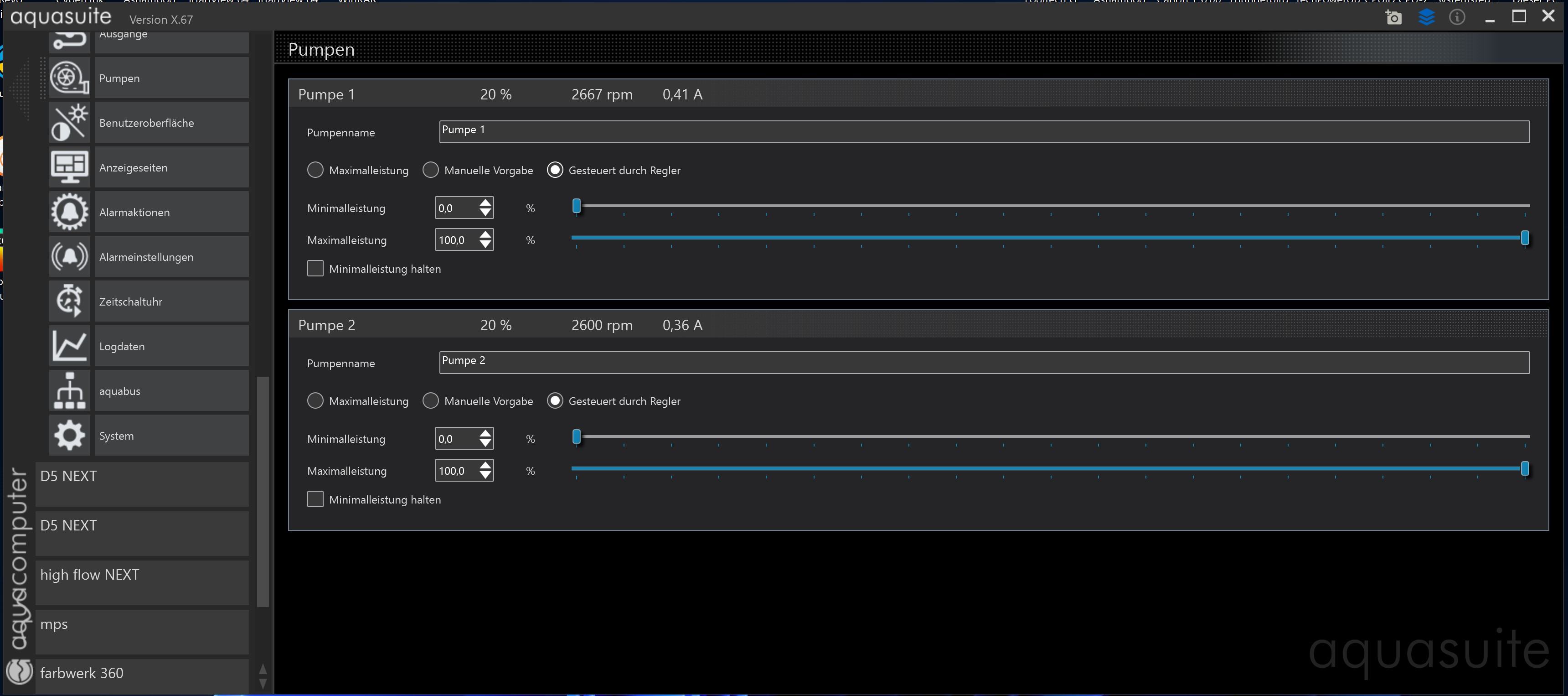1568x696 pixels.
Task: Select the farbwerk 360 device
Action: tap(142, 676)
